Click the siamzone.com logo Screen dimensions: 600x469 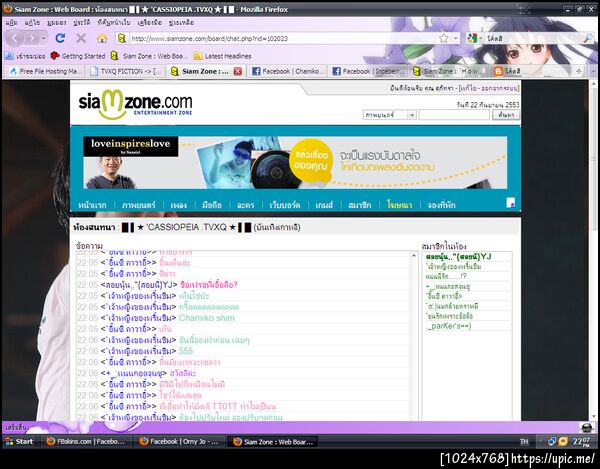135,104
